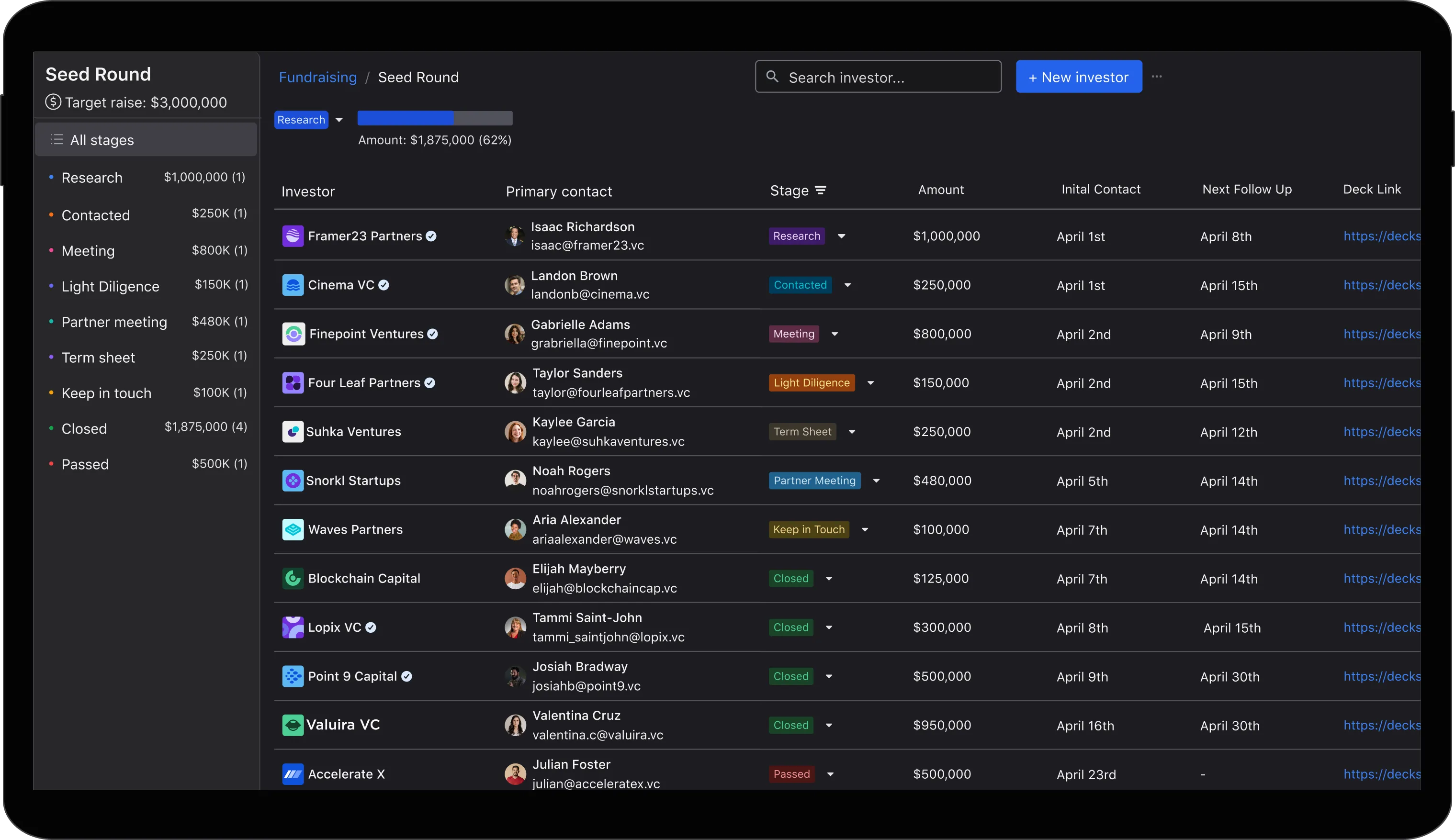Click the Accelerate X logo icon
The height and width of the screenshot is (840, 1455).
[x=293, y=773]
